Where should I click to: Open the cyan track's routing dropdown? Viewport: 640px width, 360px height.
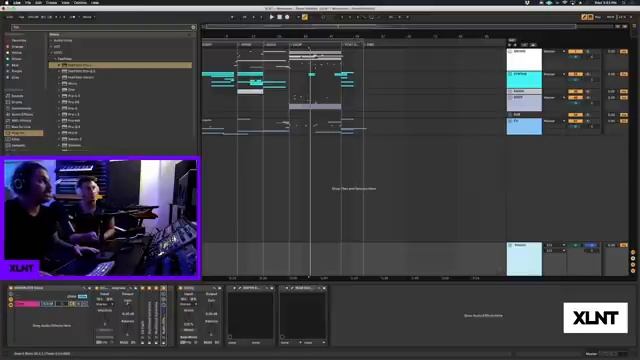click(x=554, y=74)
